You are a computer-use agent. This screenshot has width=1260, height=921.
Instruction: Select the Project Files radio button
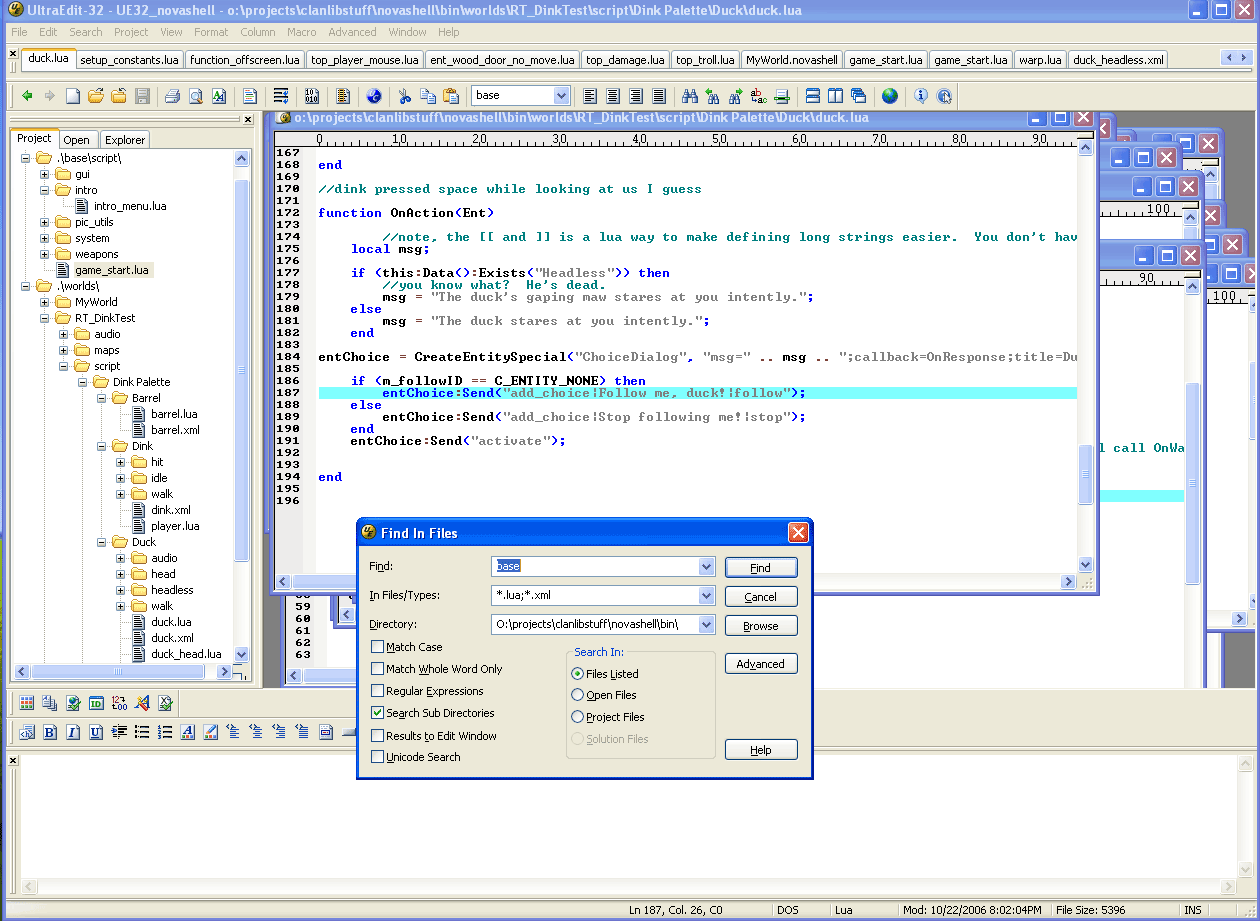(577, 717)
